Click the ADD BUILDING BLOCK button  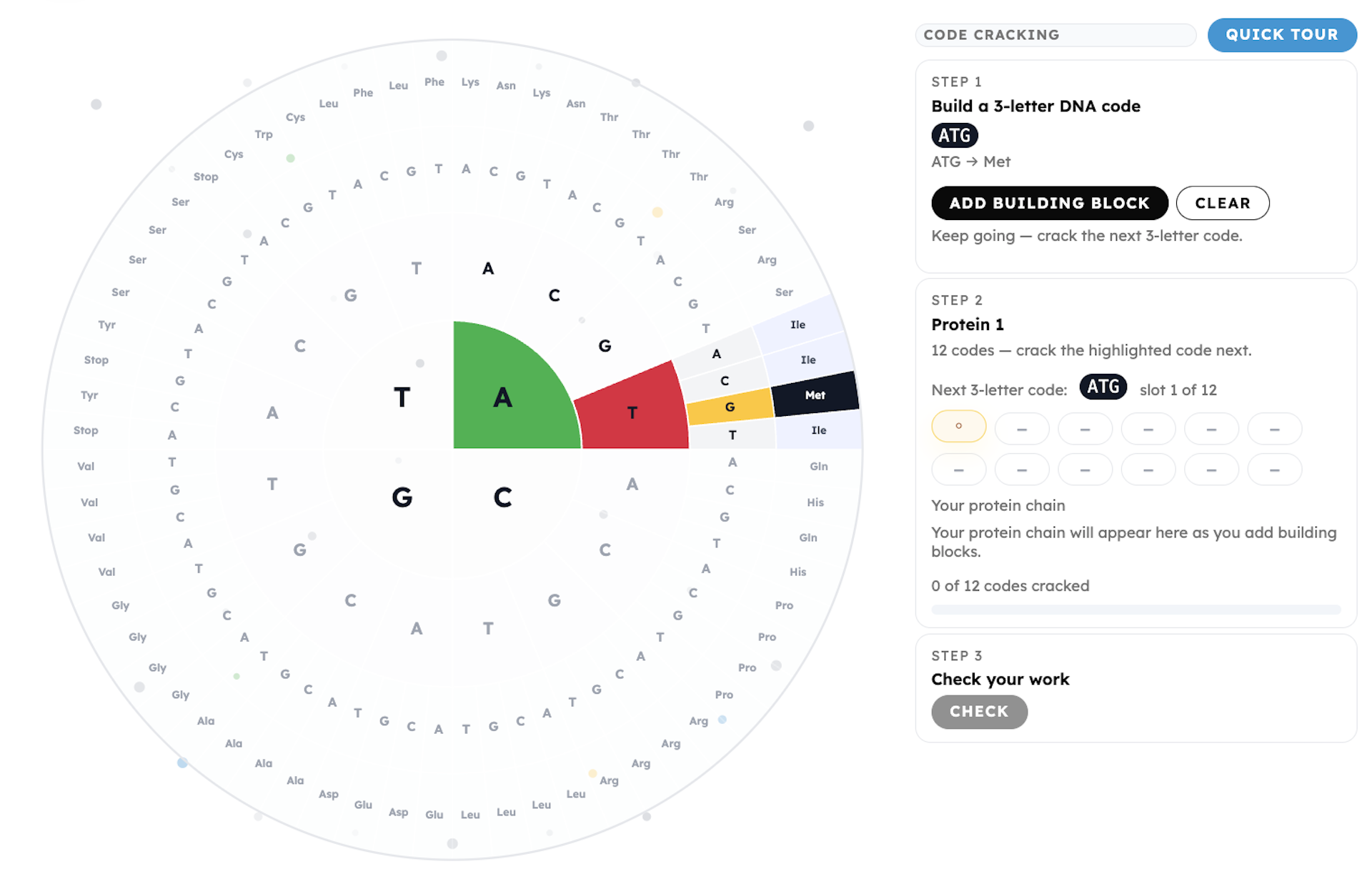(1049, 203)
